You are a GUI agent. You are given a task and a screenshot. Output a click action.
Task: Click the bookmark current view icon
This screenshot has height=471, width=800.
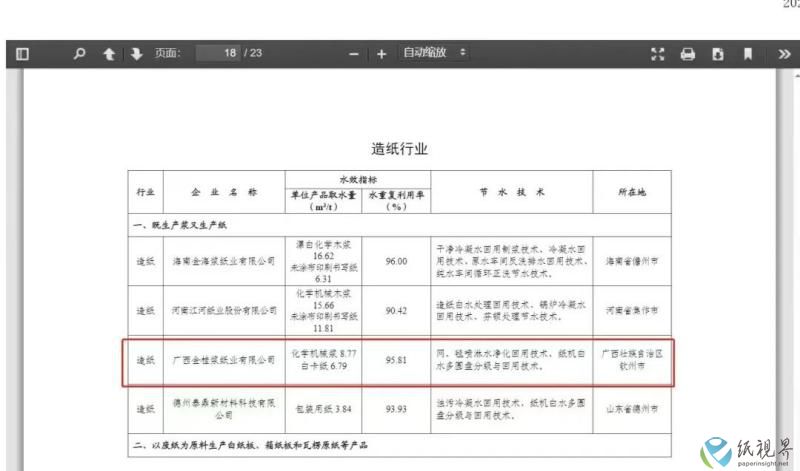[x=748, y=54]
